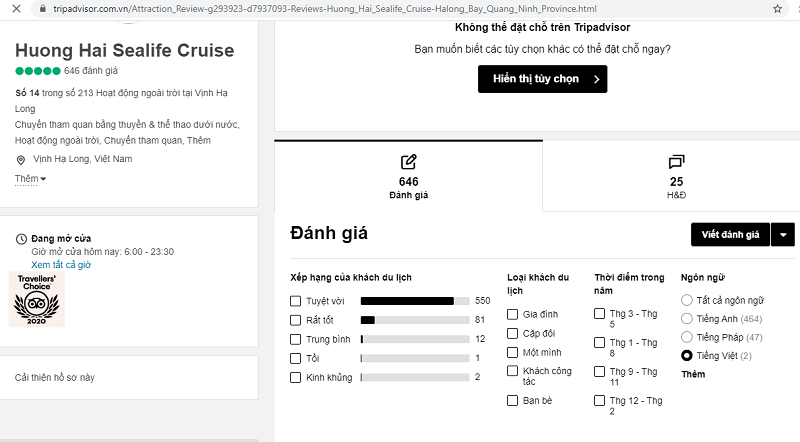Check the Rất tốt rating filter
The height and width of the screenshot is (442, 800).
(x=295, y=320)
